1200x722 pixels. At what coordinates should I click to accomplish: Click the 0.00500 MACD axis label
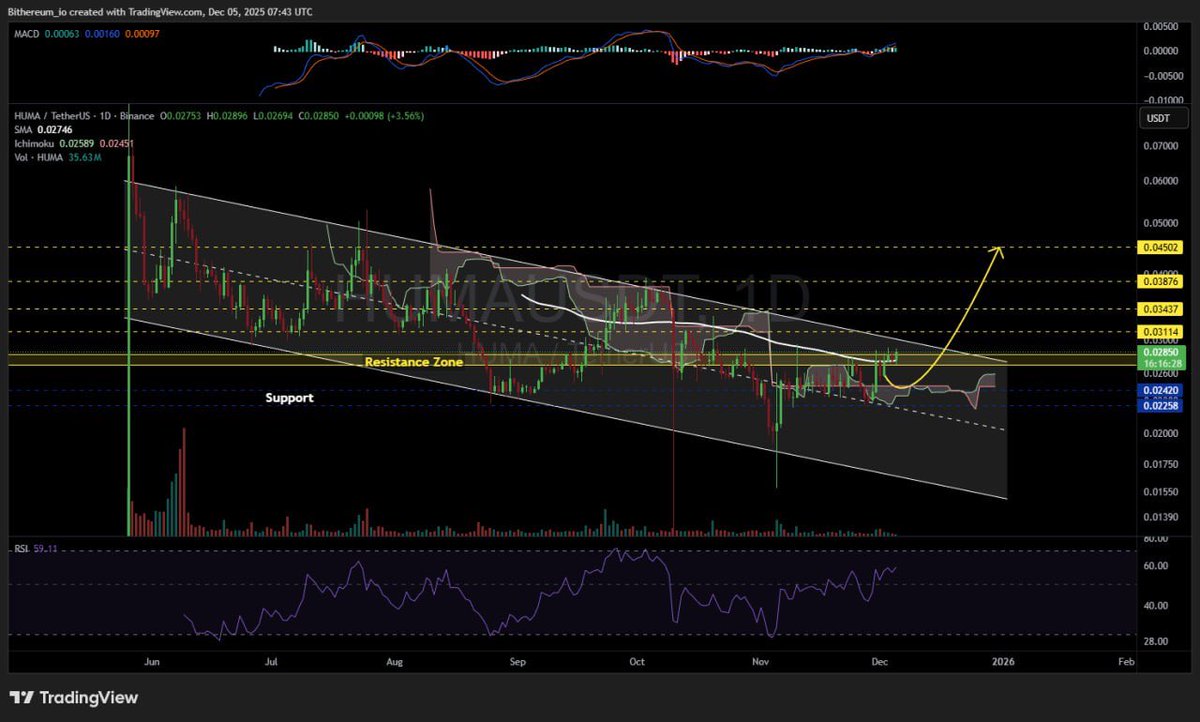(1159, 25)
